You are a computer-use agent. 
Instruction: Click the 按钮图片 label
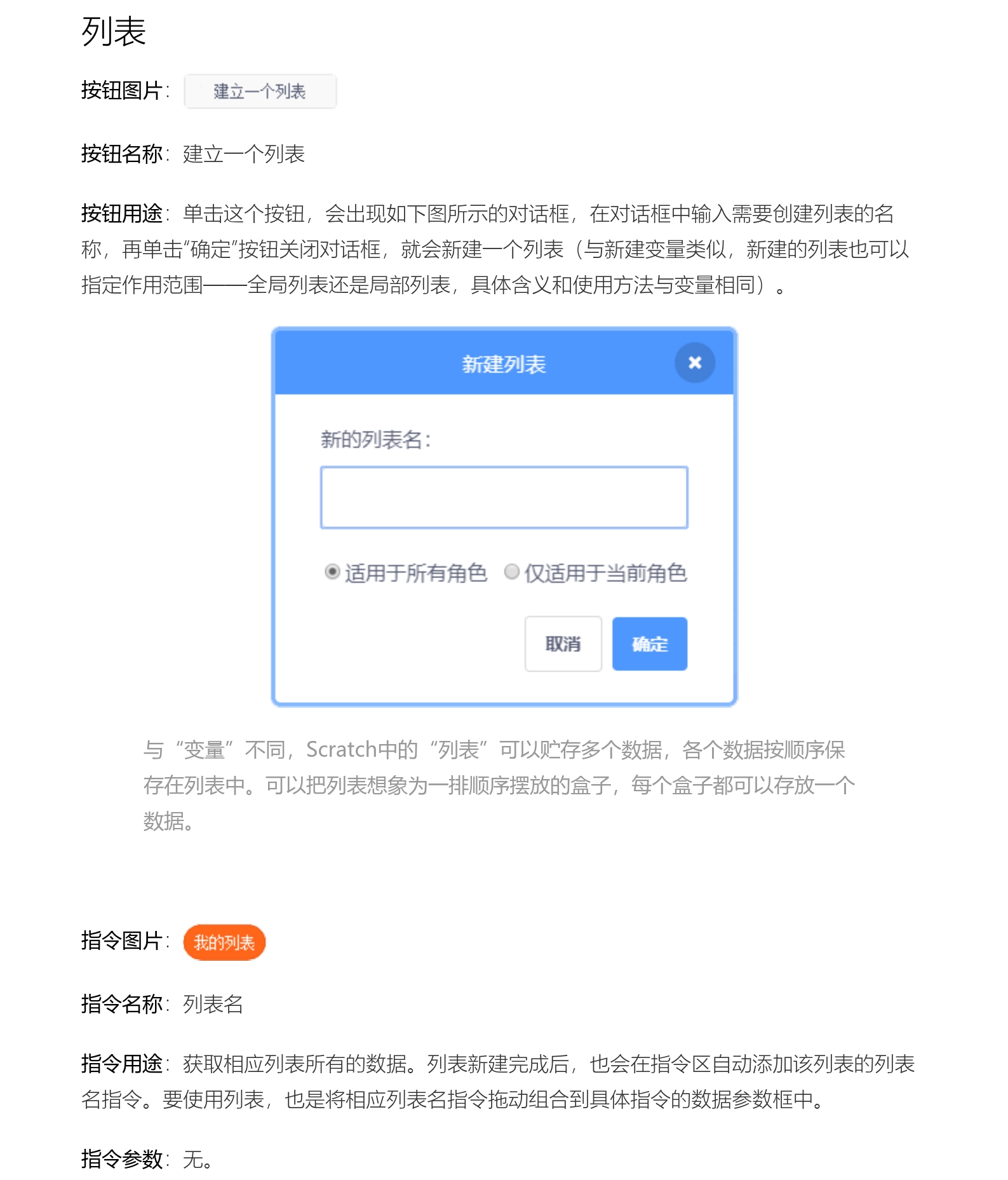(x=121, y=91)
